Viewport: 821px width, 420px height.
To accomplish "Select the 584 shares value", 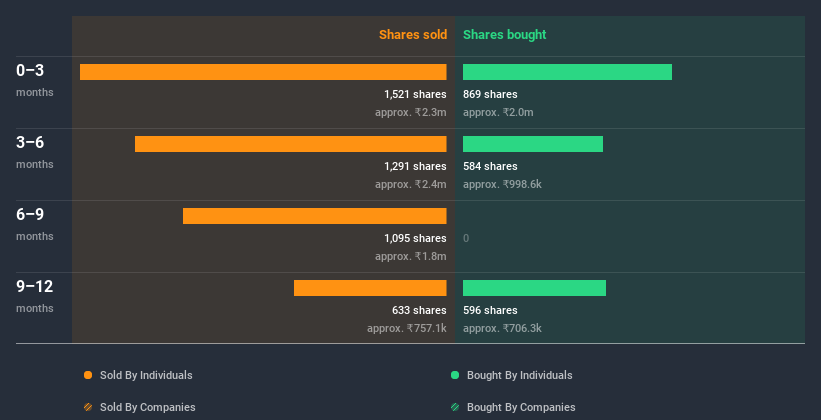I will 490,166.
